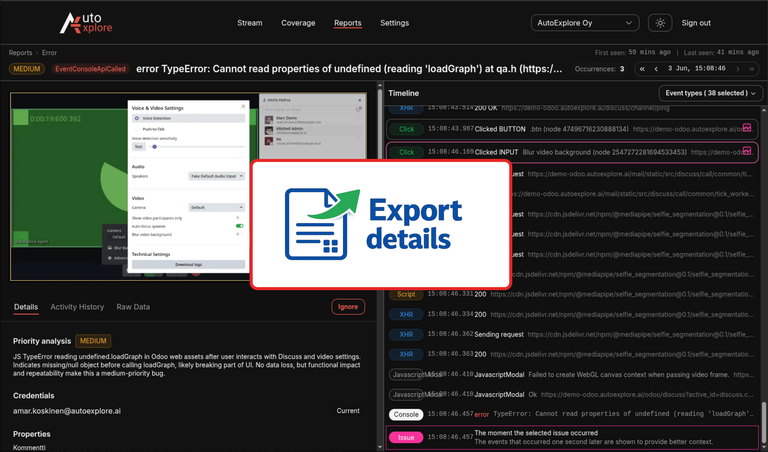Image resolution: width=768 pixels, height=452 pixels.
Task: Click the Current credential label
Action: 348,411
